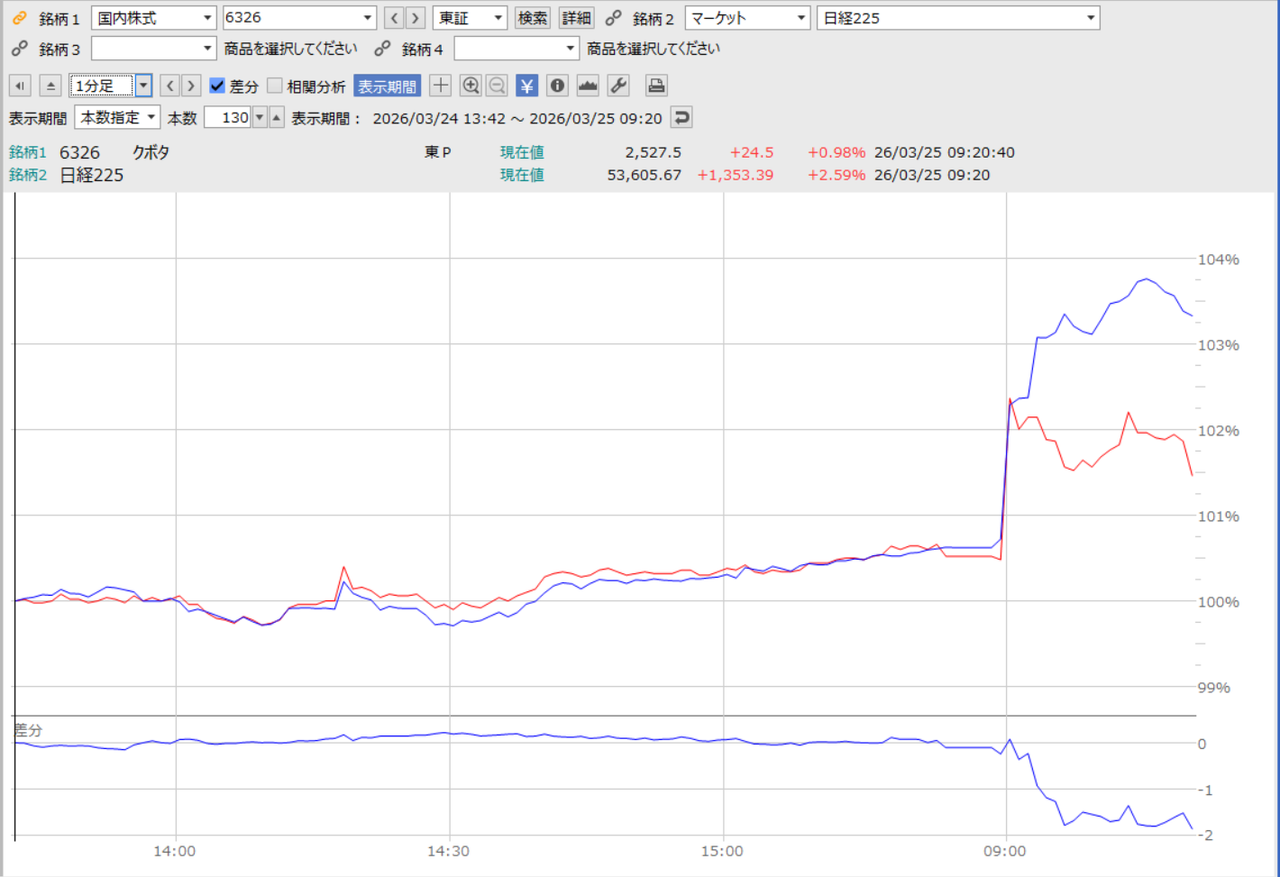Click the crosshair cursor icon

(x=440, y=86)
